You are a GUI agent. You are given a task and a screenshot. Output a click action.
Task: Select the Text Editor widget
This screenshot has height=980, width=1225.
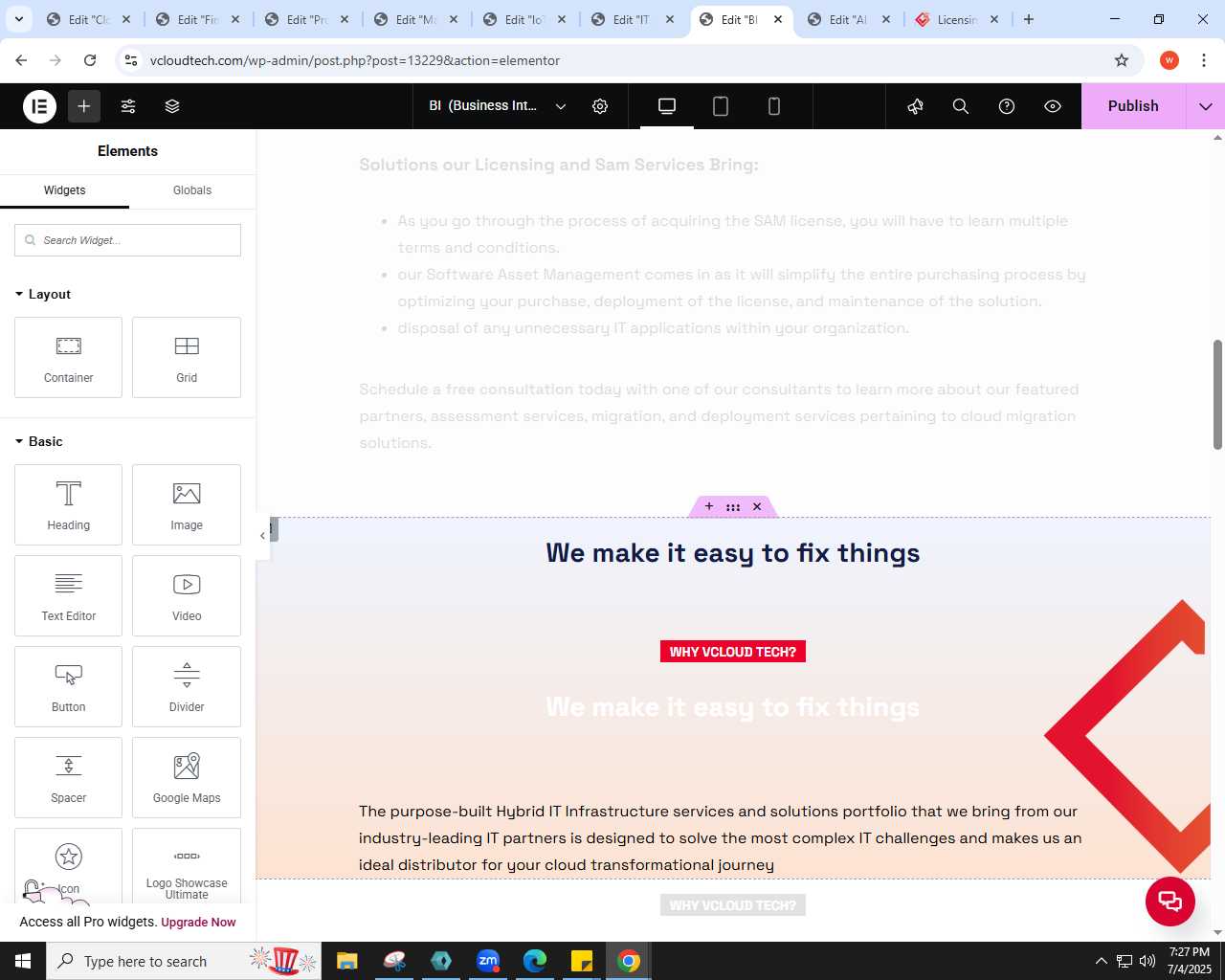[68, 595]
